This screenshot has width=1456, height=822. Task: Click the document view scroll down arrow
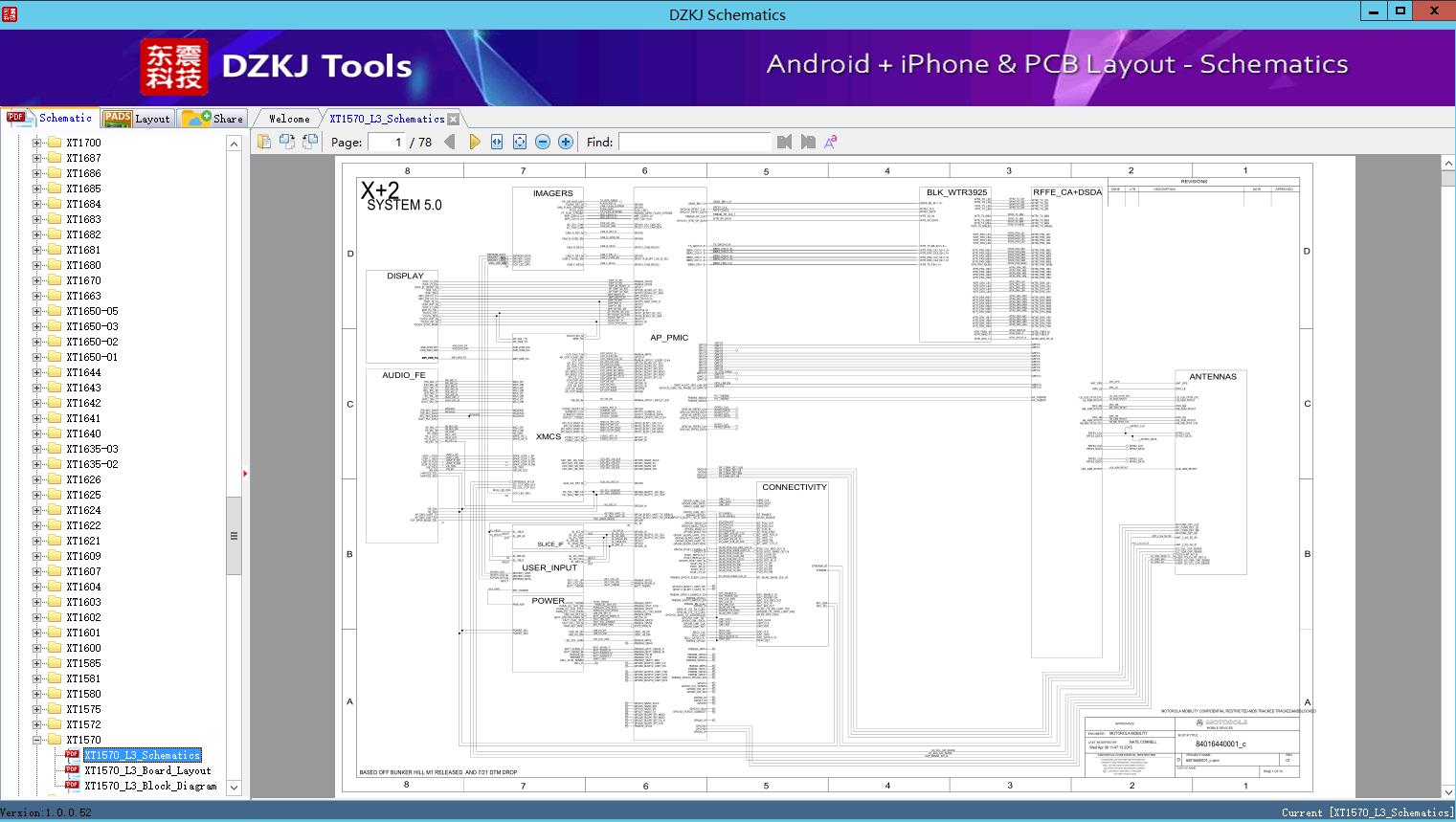pos(1447,791)
